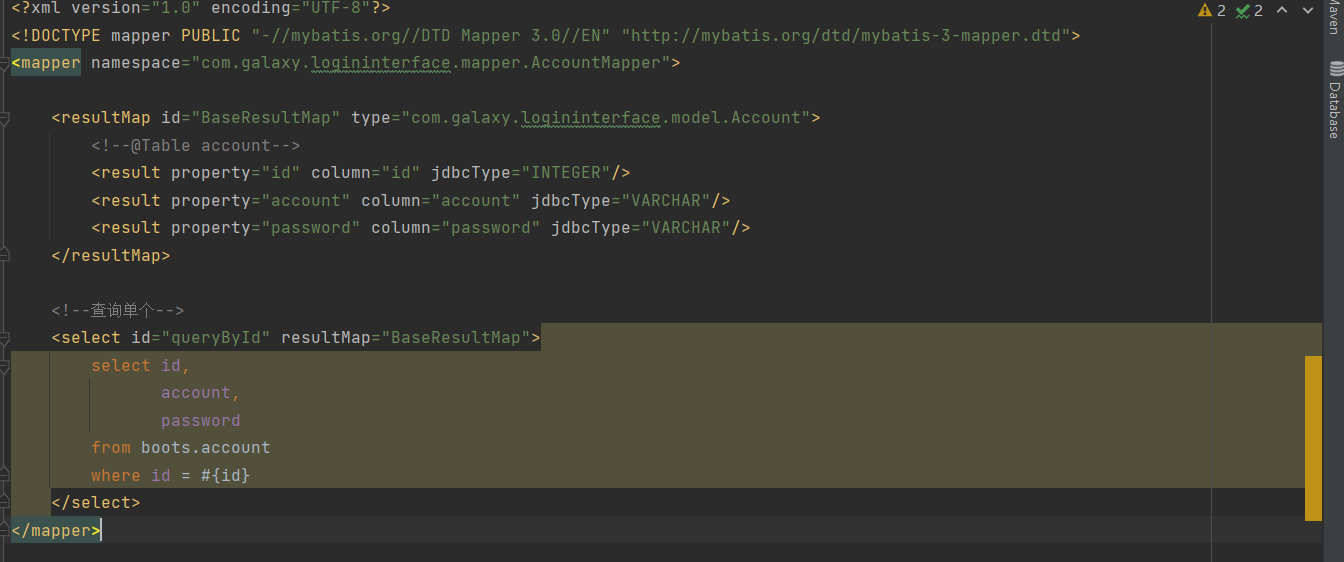The image size is (1344, 562).
Task: Click the mybatis-3-mapper.dtd URL string
Action: (846, 36)
